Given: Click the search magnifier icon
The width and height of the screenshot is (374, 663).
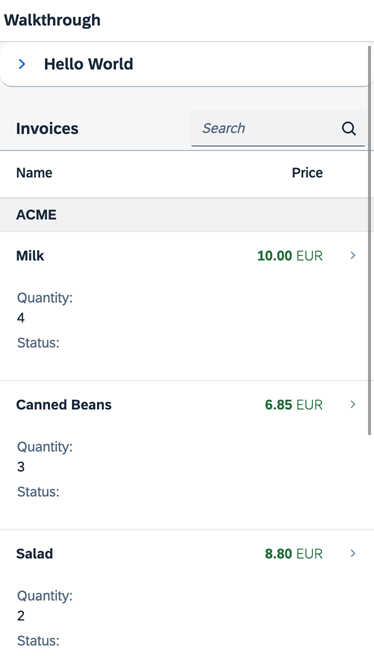Looking at the screenshot, I should point(349,129).
